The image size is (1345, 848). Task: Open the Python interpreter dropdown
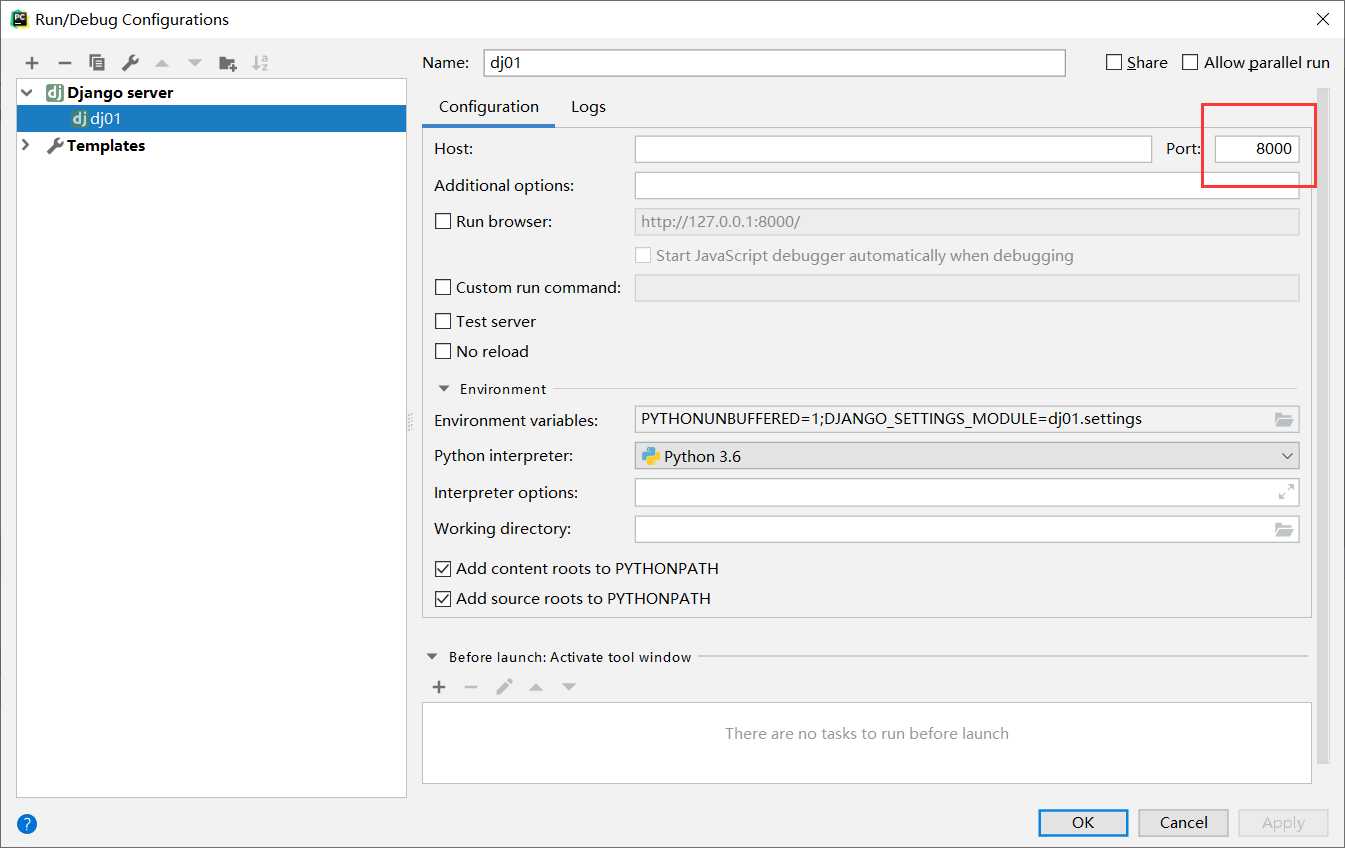pos(966,456)
